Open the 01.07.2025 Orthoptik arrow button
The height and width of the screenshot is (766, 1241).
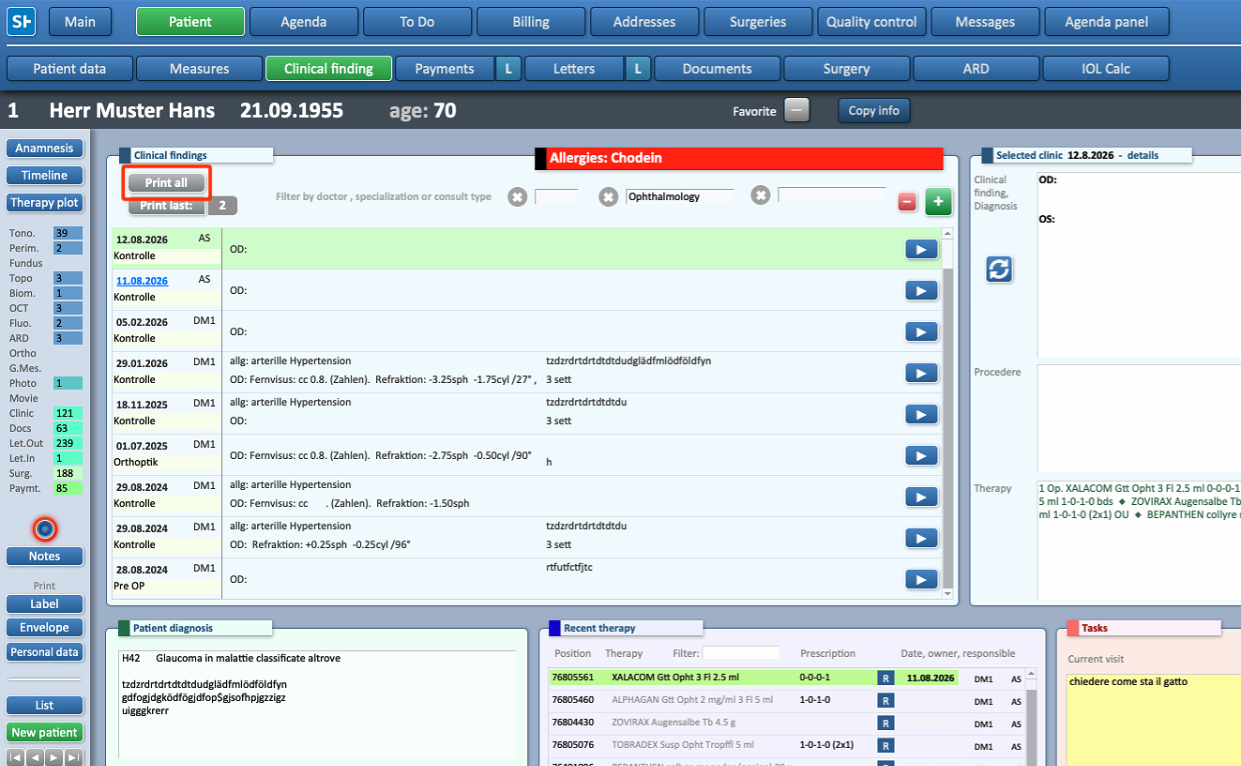coord(921,455)
